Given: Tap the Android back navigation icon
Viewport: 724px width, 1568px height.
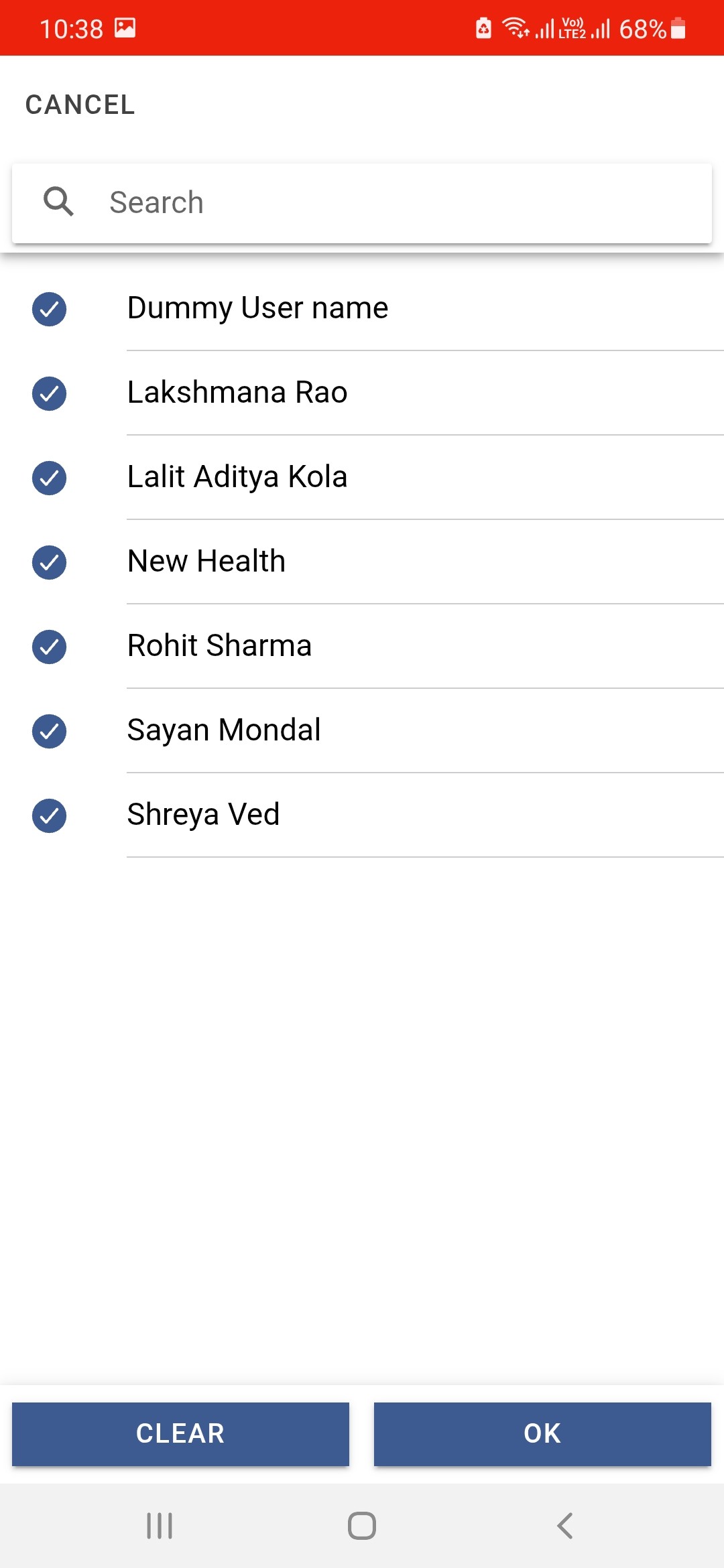Looking at the screenshot, I should pos(564,1526).
